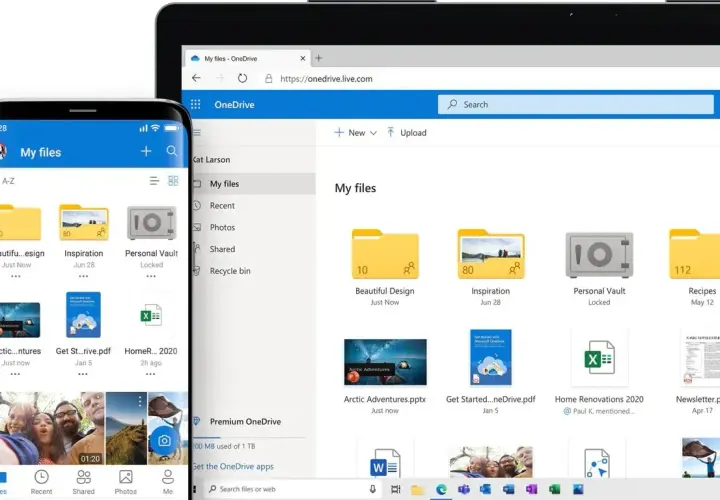Open Outlook from the taskbar
The image size is (720, 500).
coord(485,489)
